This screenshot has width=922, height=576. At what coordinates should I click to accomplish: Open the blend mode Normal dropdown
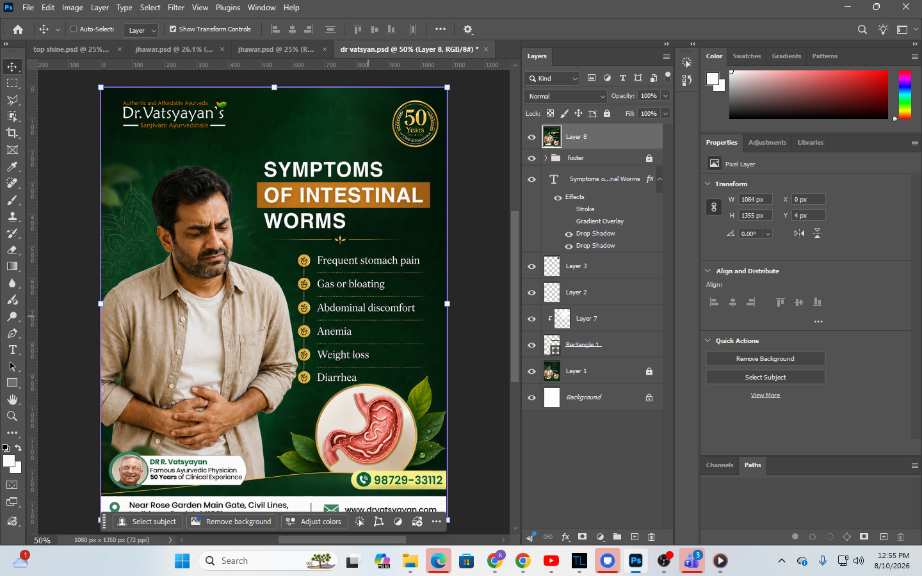pyautogui.click(x=566, y=96)
